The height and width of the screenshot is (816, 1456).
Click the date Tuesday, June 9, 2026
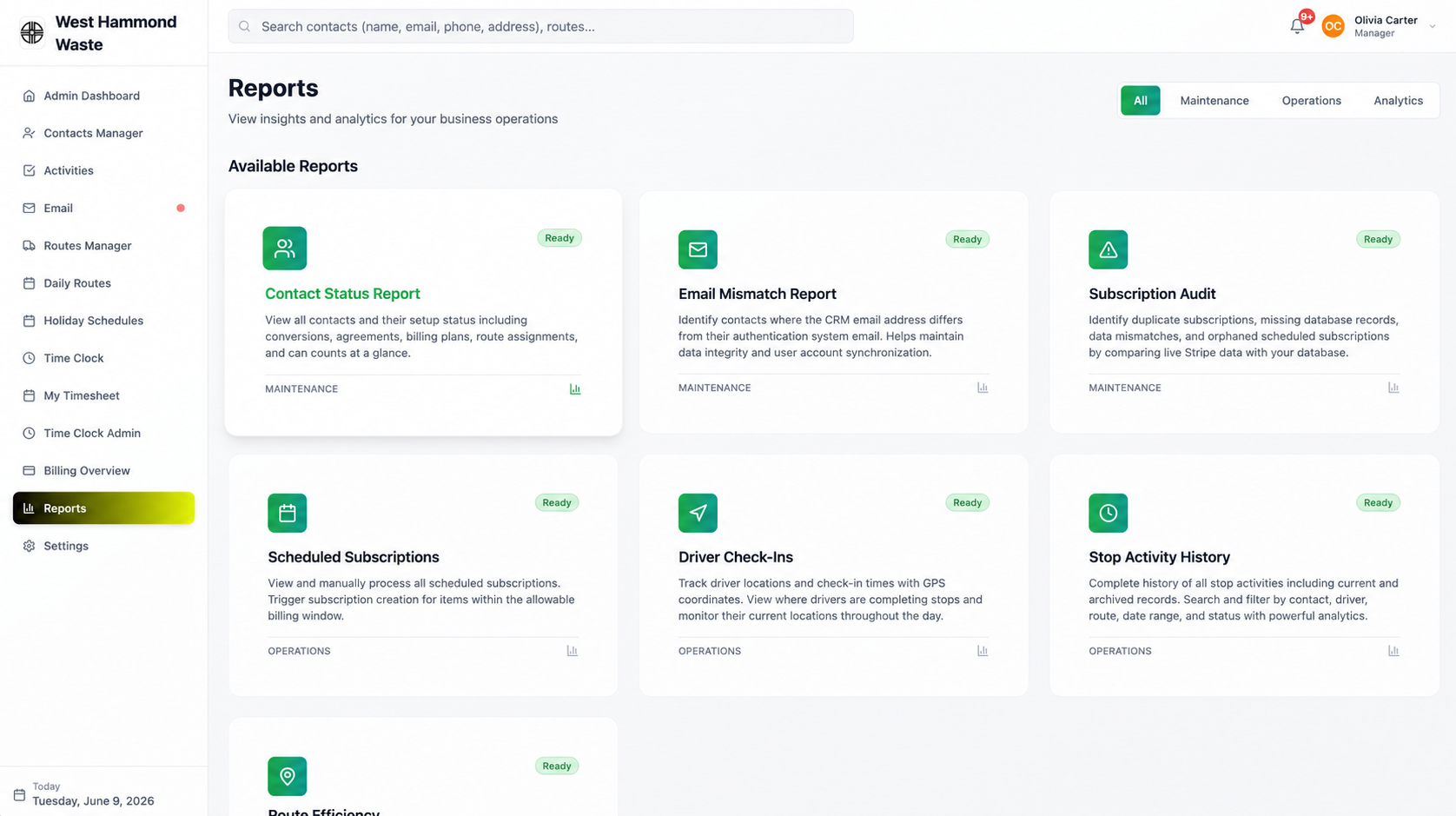tap(94, 801)
